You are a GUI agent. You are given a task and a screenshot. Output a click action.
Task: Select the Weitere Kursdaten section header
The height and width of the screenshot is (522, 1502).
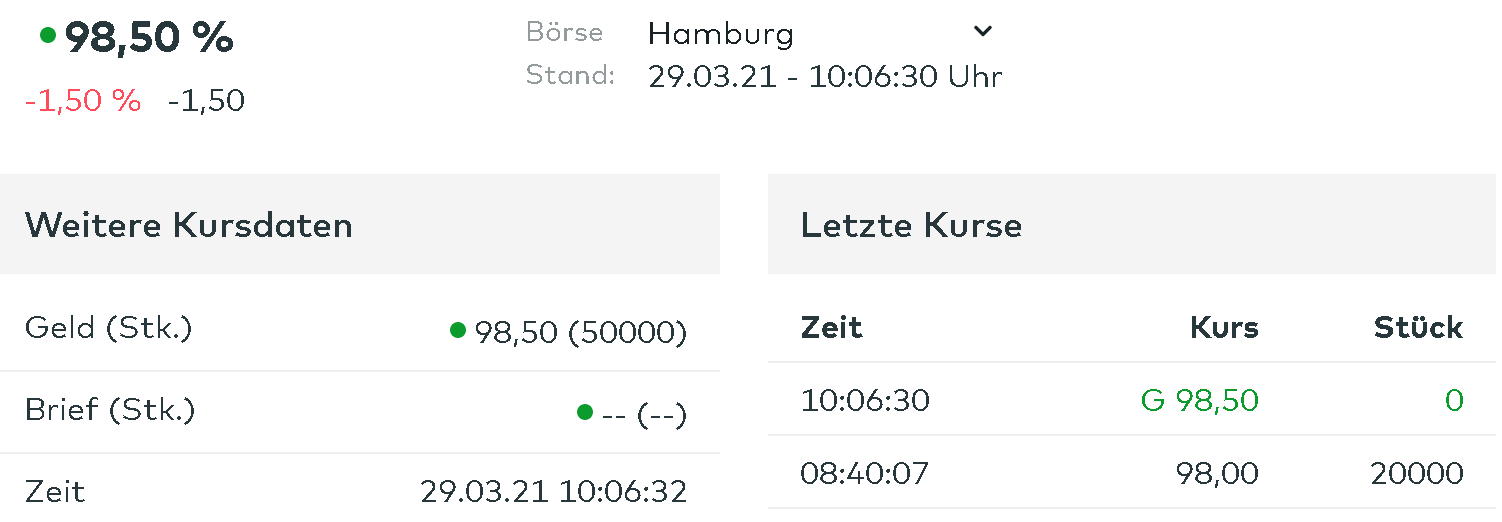pos(189,225)
